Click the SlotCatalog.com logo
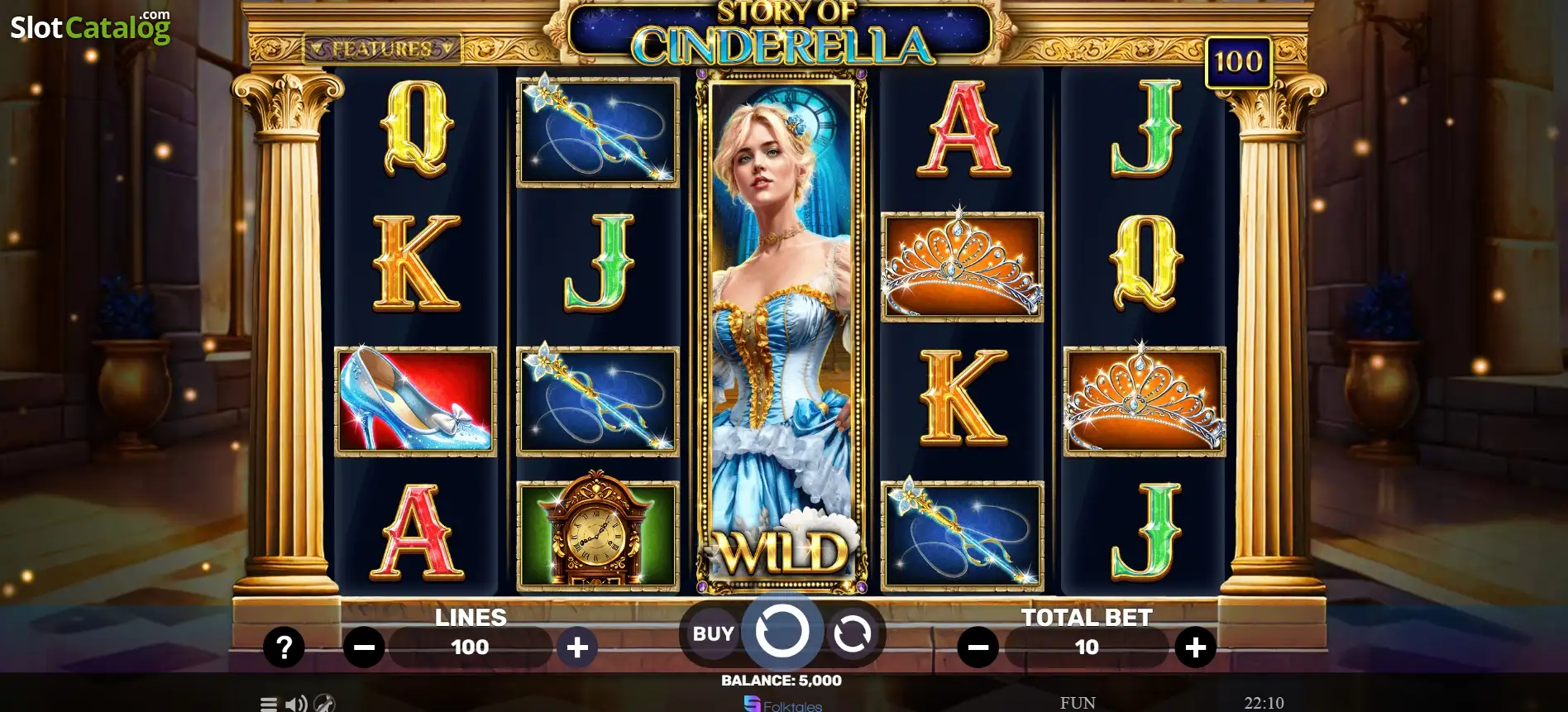This screenshot has width=1568, height=712. pos(90,27)
